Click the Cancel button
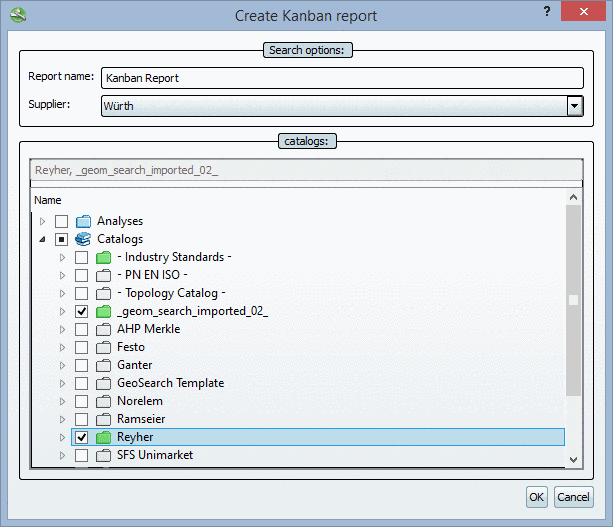 click(574, 497)
